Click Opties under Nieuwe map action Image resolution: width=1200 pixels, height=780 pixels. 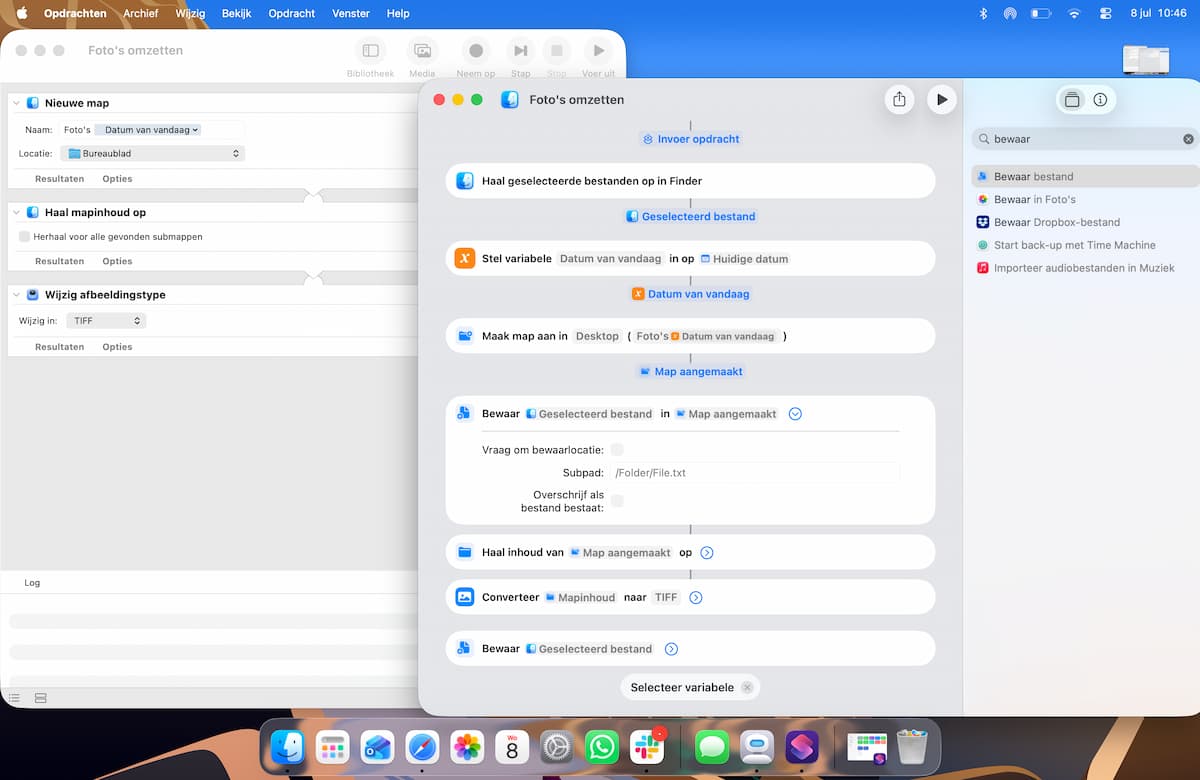[x=117, y=179]
